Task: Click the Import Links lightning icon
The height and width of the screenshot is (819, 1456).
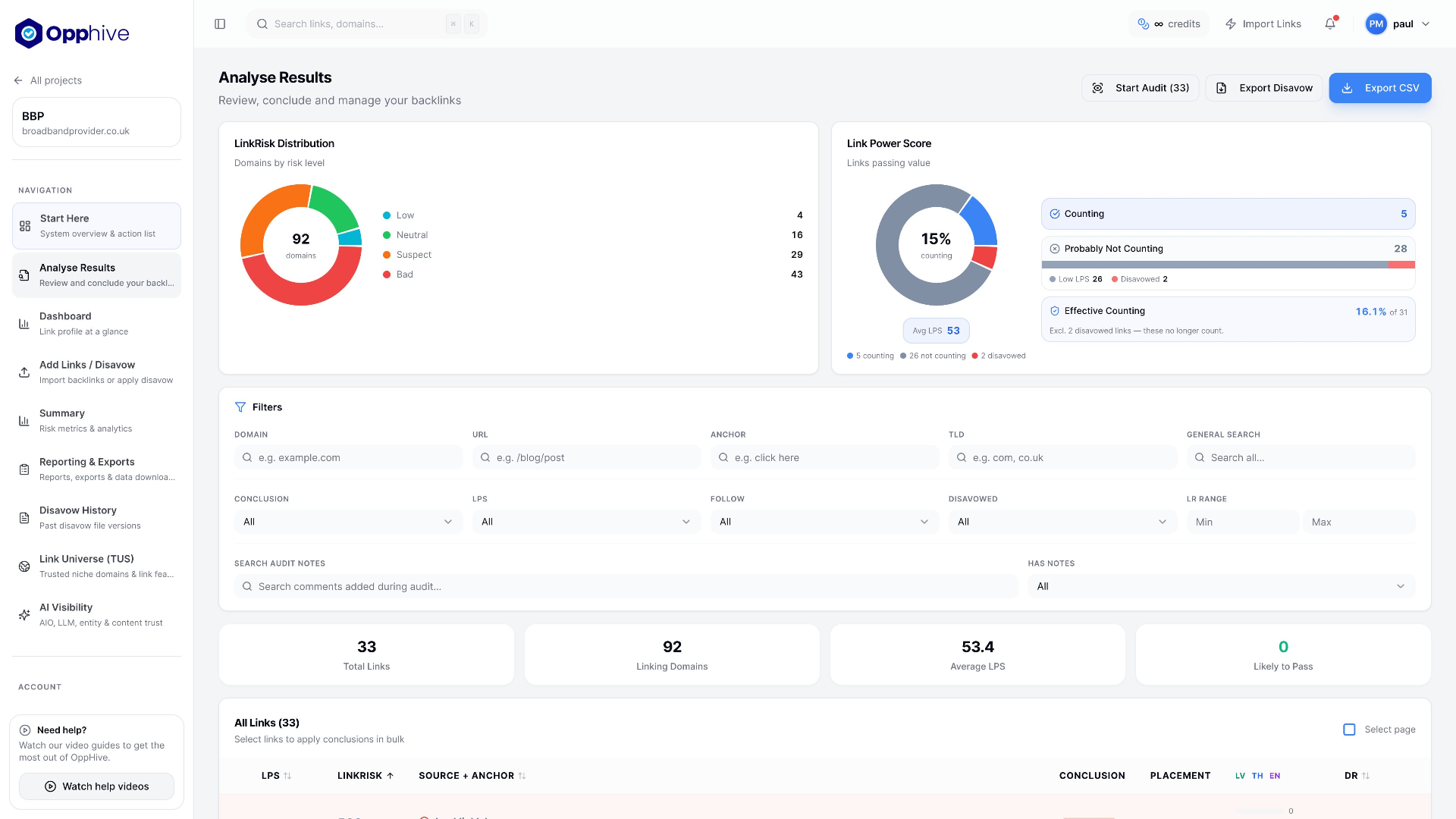Action: [1231, 24]
